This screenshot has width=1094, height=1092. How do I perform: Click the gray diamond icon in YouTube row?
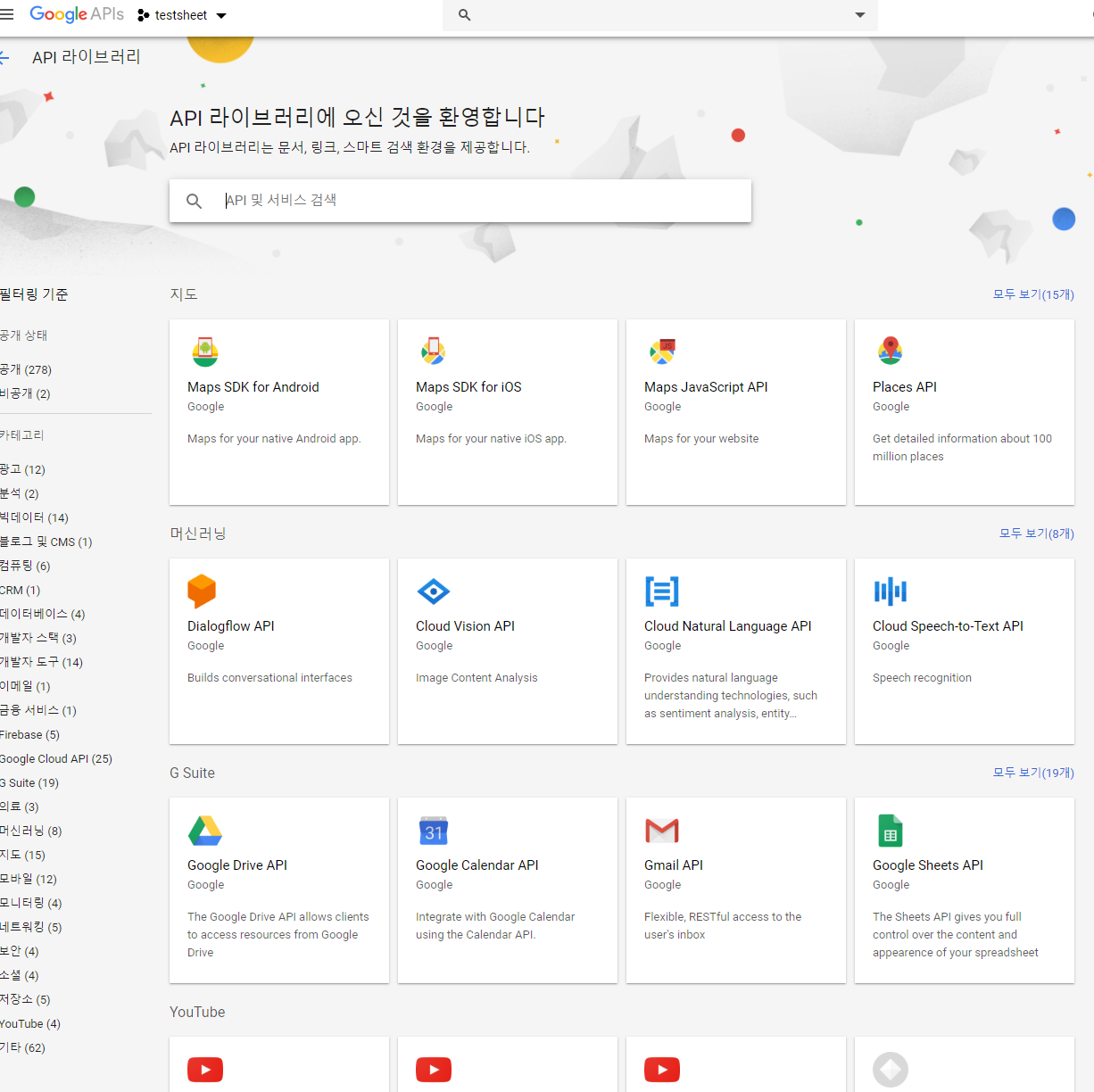pos(891,1070)
